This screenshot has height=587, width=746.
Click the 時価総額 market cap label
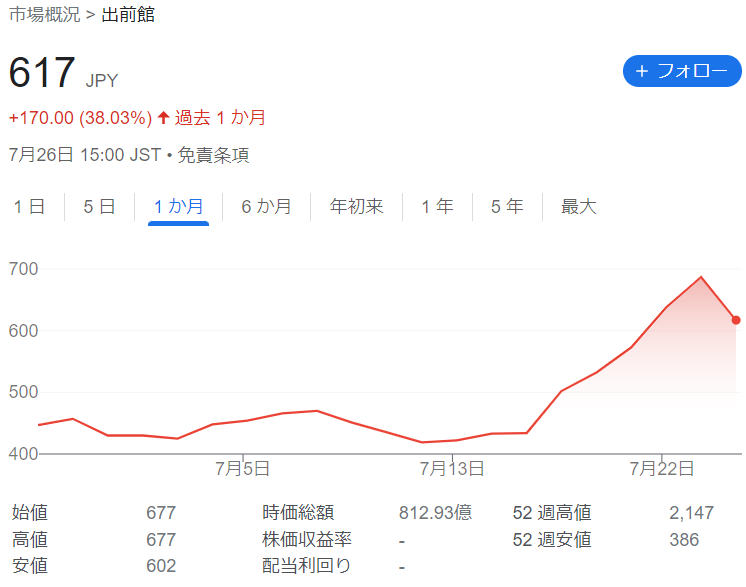[x=298, y=513]
